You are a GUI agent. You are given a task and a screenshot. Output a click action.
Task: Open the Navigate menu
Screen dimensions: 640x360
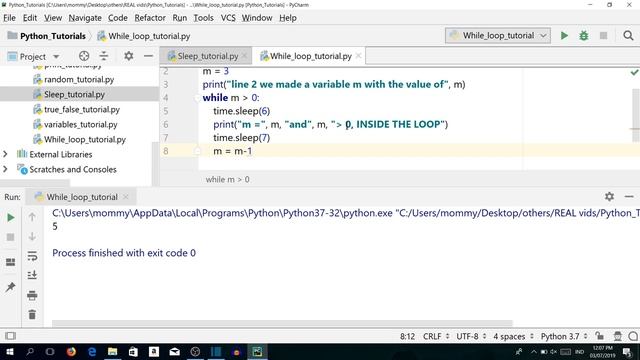click(x=85, y=18)
